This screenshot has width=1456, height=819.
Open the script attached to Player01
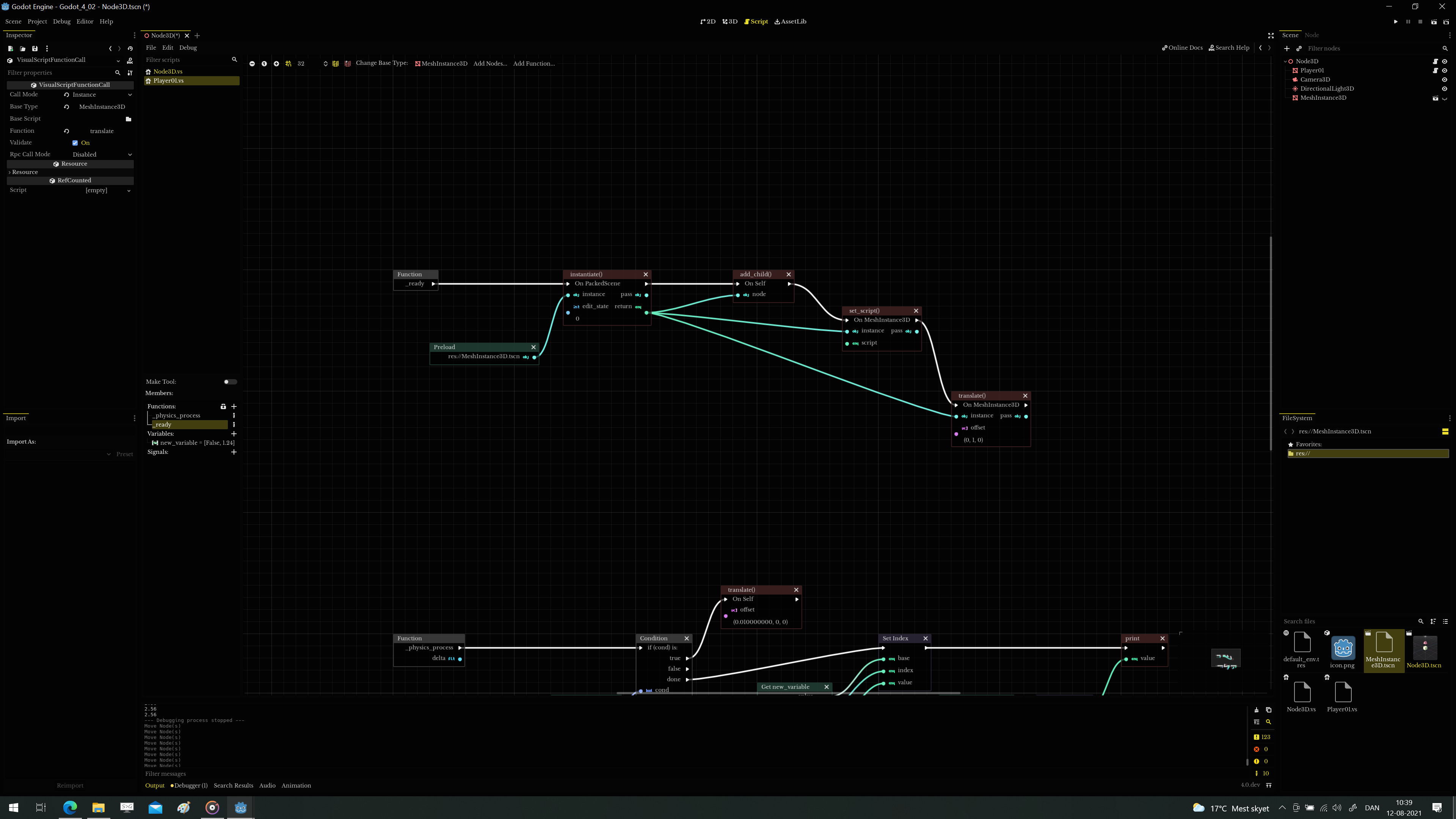tap(1436, 70)
